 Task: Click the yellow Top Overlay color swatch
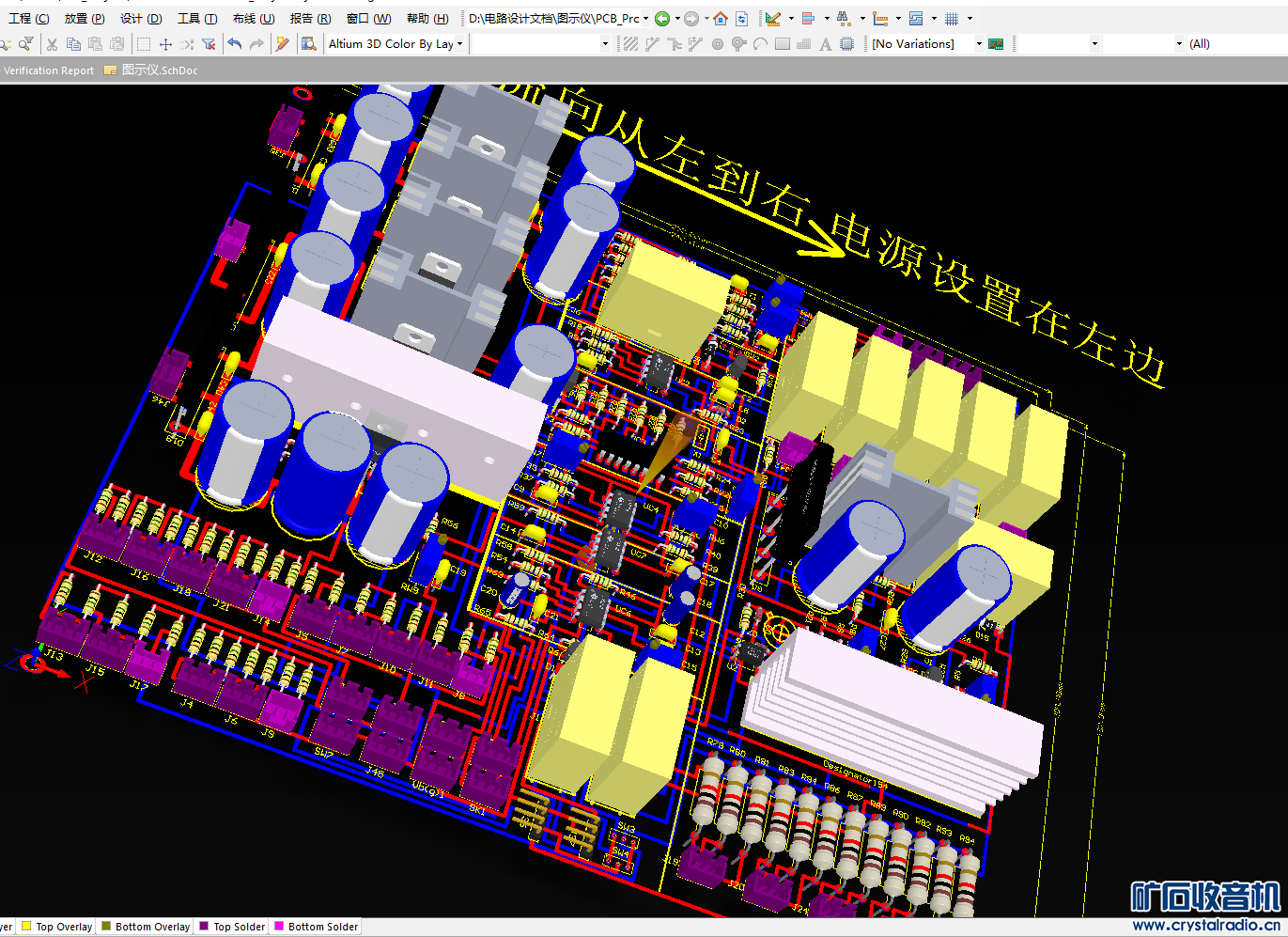(27, 927)
